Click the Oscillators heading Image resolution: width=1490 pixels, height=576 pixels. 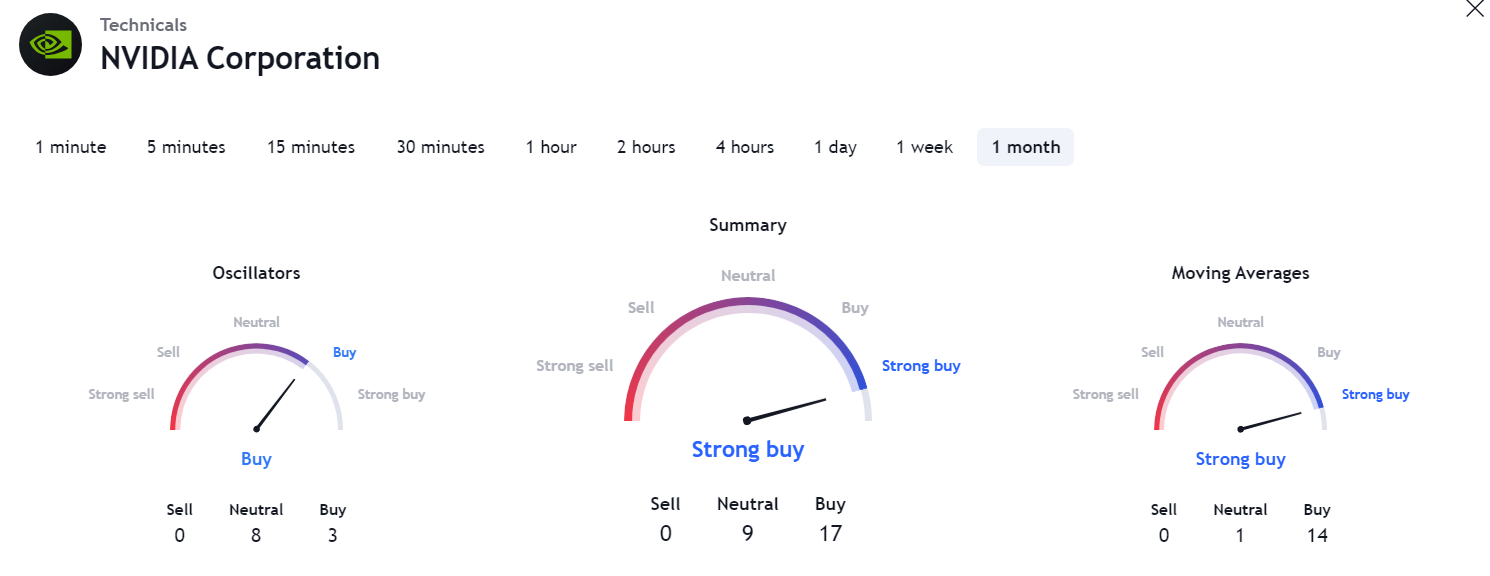coord(257,272)
